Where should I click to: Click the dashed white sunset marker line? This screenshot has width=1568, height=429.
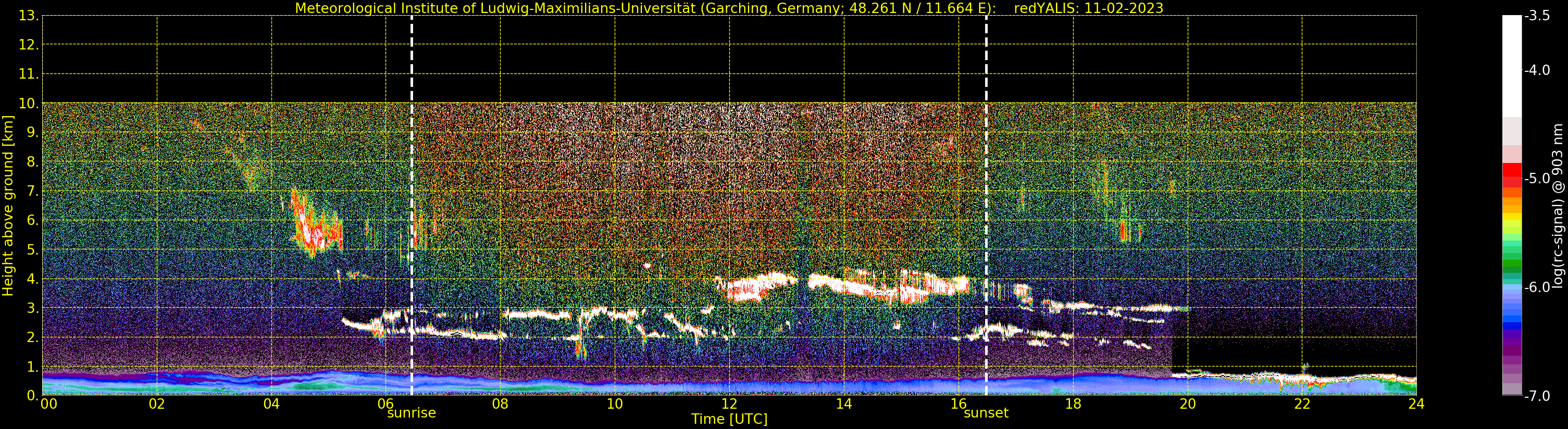[986, 206]
